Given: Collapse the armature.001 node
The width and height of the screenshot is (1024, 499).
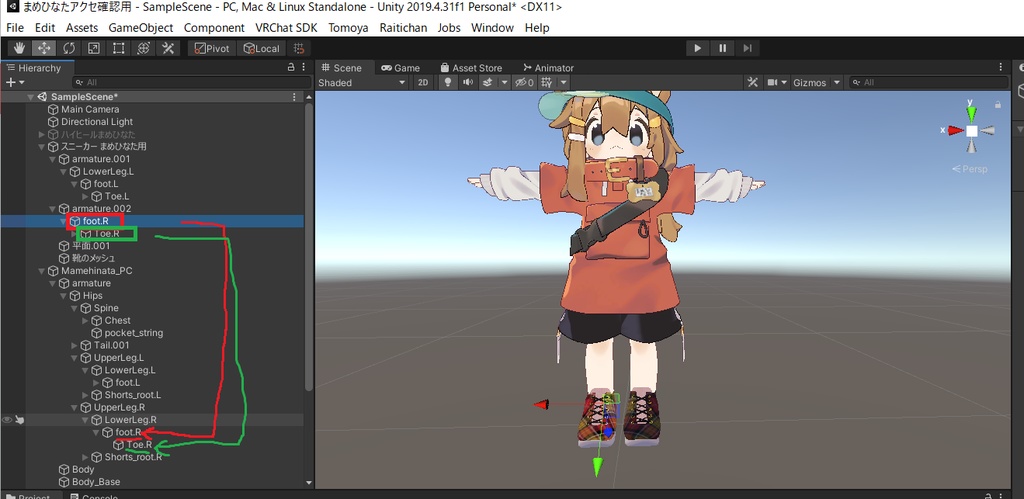Looking at the screenshot, I should 53,159.
